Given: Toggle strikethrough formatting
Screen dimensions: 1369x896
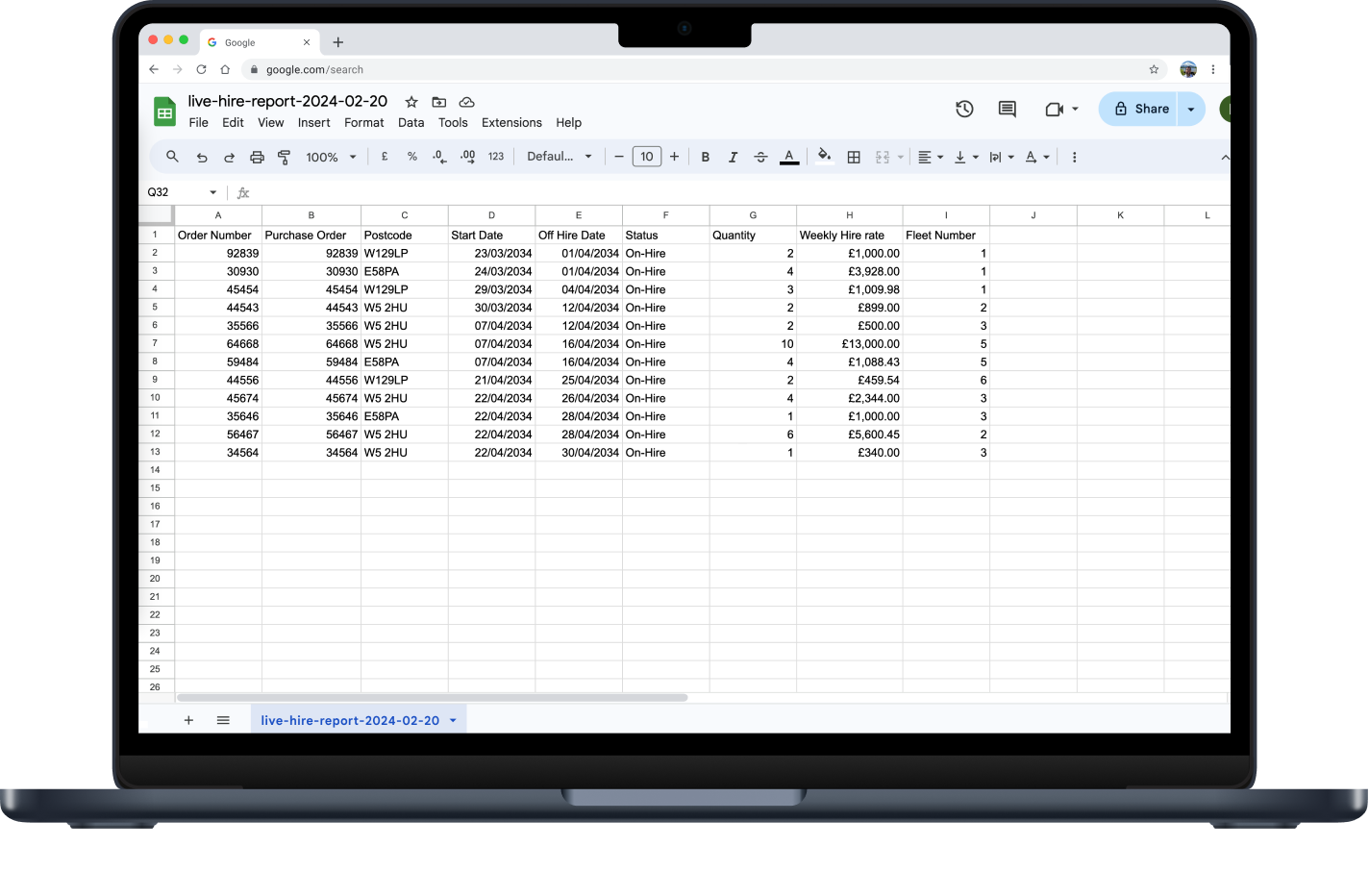Looking at the screenshot, I should pyautogui.click(x=760, y=157).
